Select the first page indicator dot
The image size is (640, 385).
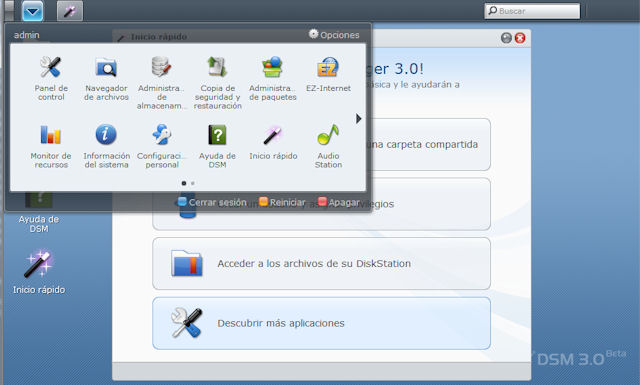(x=184, y=183)
